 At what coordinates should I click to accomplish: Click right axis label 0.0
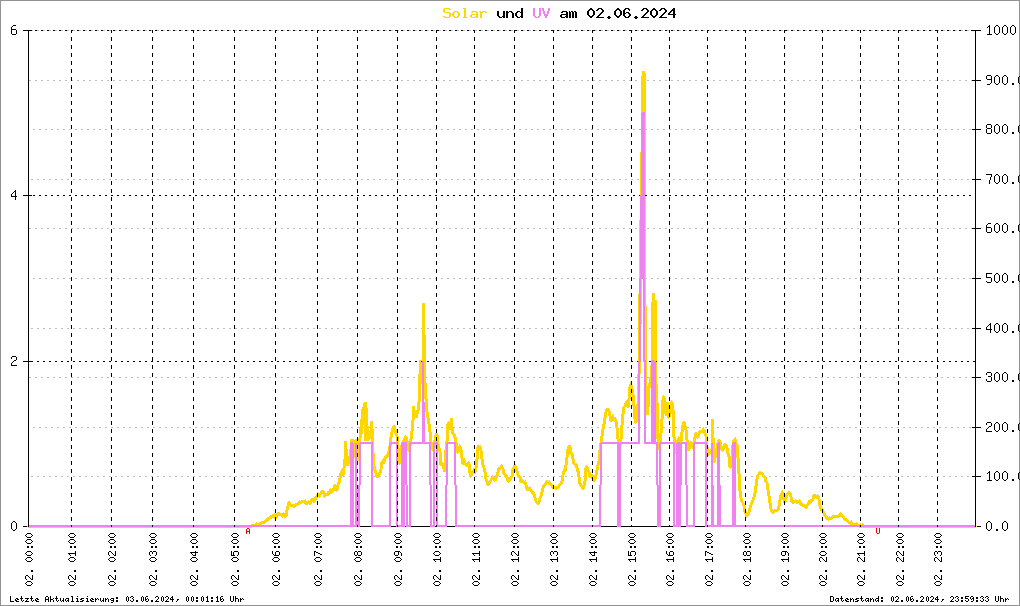tap(999, 526)
